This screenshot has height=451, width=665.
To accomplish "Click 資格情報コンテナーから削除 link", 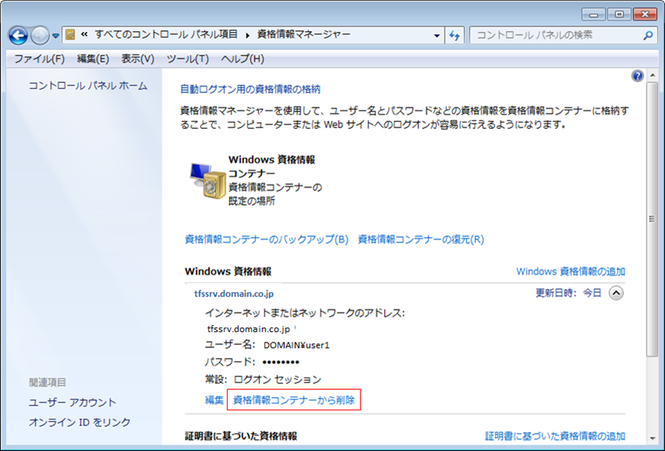I will tap(294, 400).
